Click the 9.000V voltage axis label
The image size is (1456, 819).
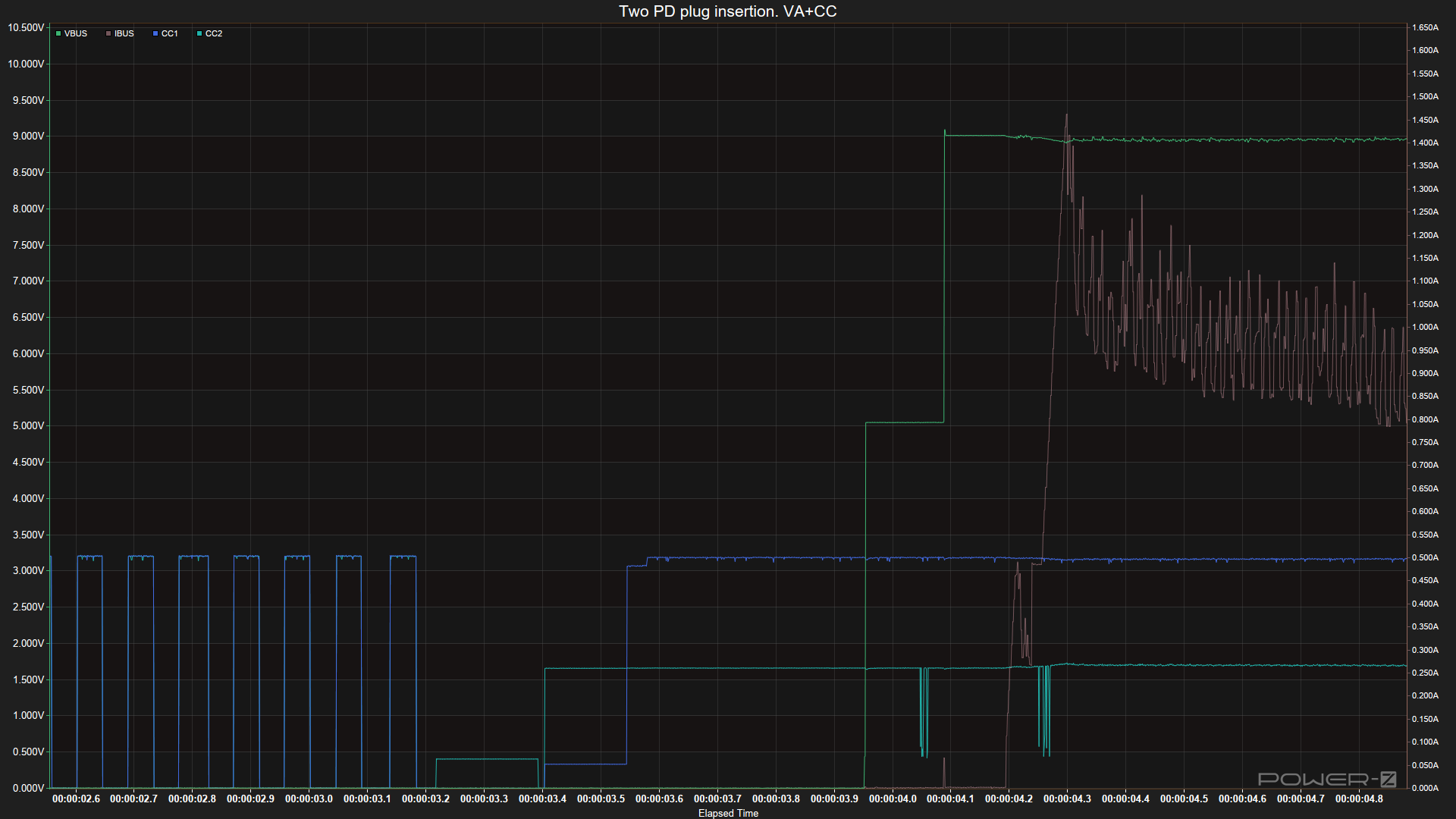coord(28,136)
